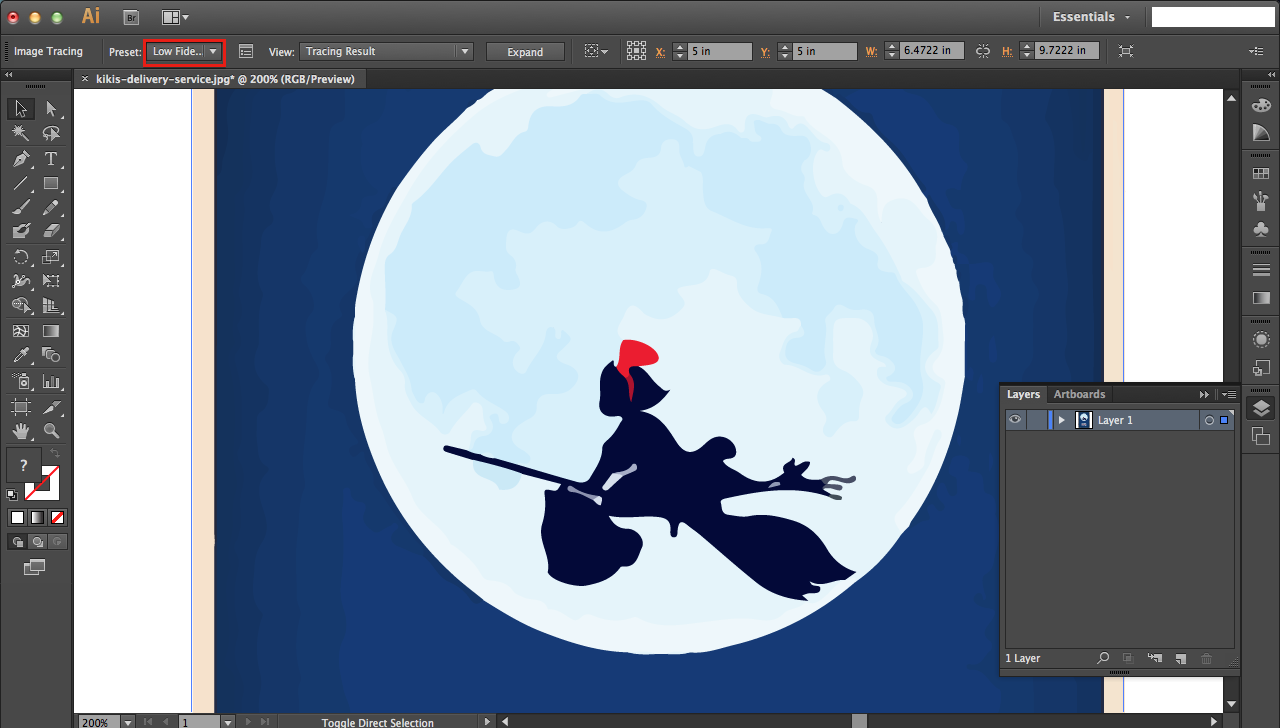Viewport: 1280px width, 728px height.
Task: Toggle the lock column for Layer 1
Action: pos(1037,420)
